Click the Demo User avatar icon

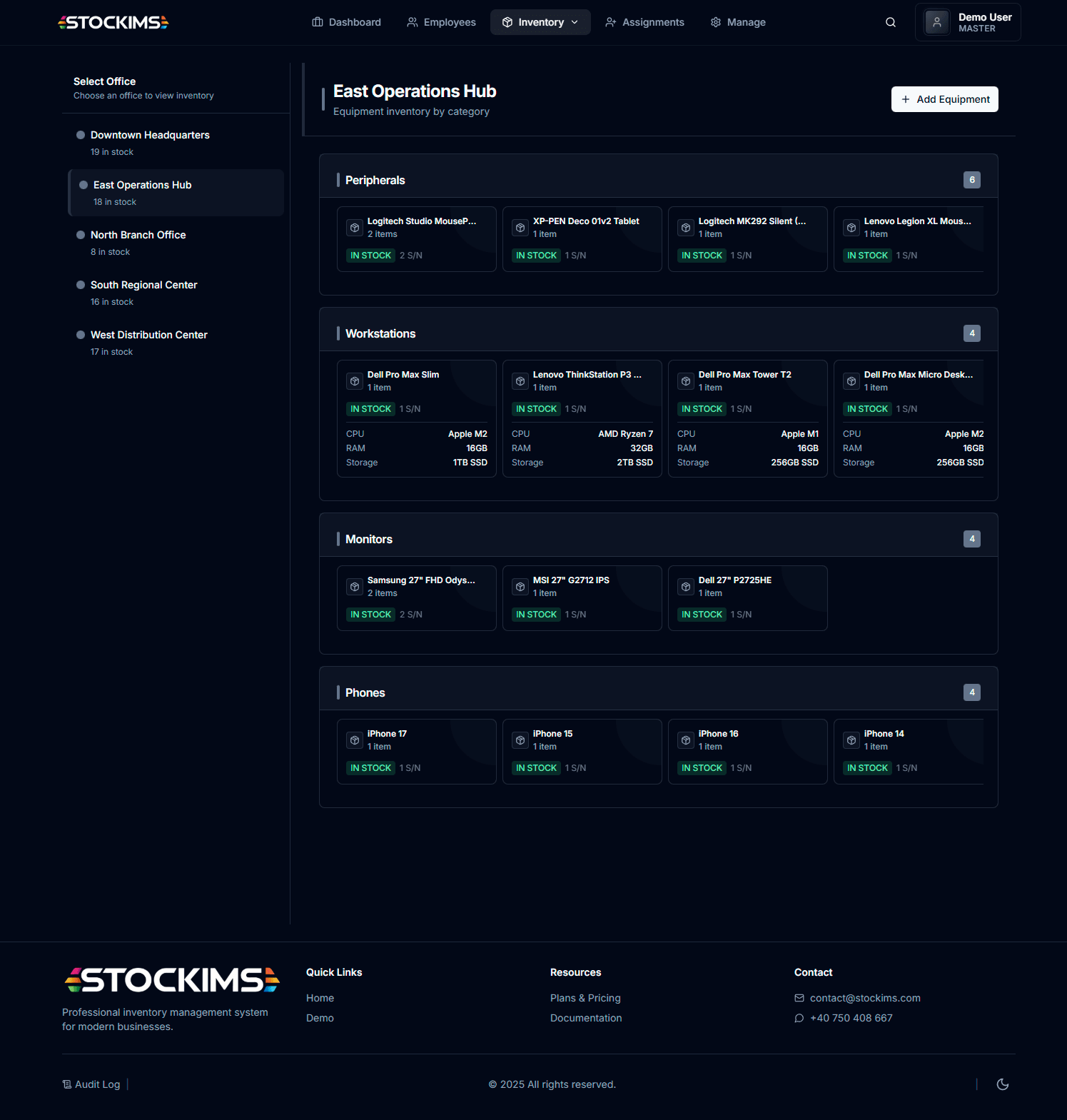pyautogui.click(x=936, y=22)
